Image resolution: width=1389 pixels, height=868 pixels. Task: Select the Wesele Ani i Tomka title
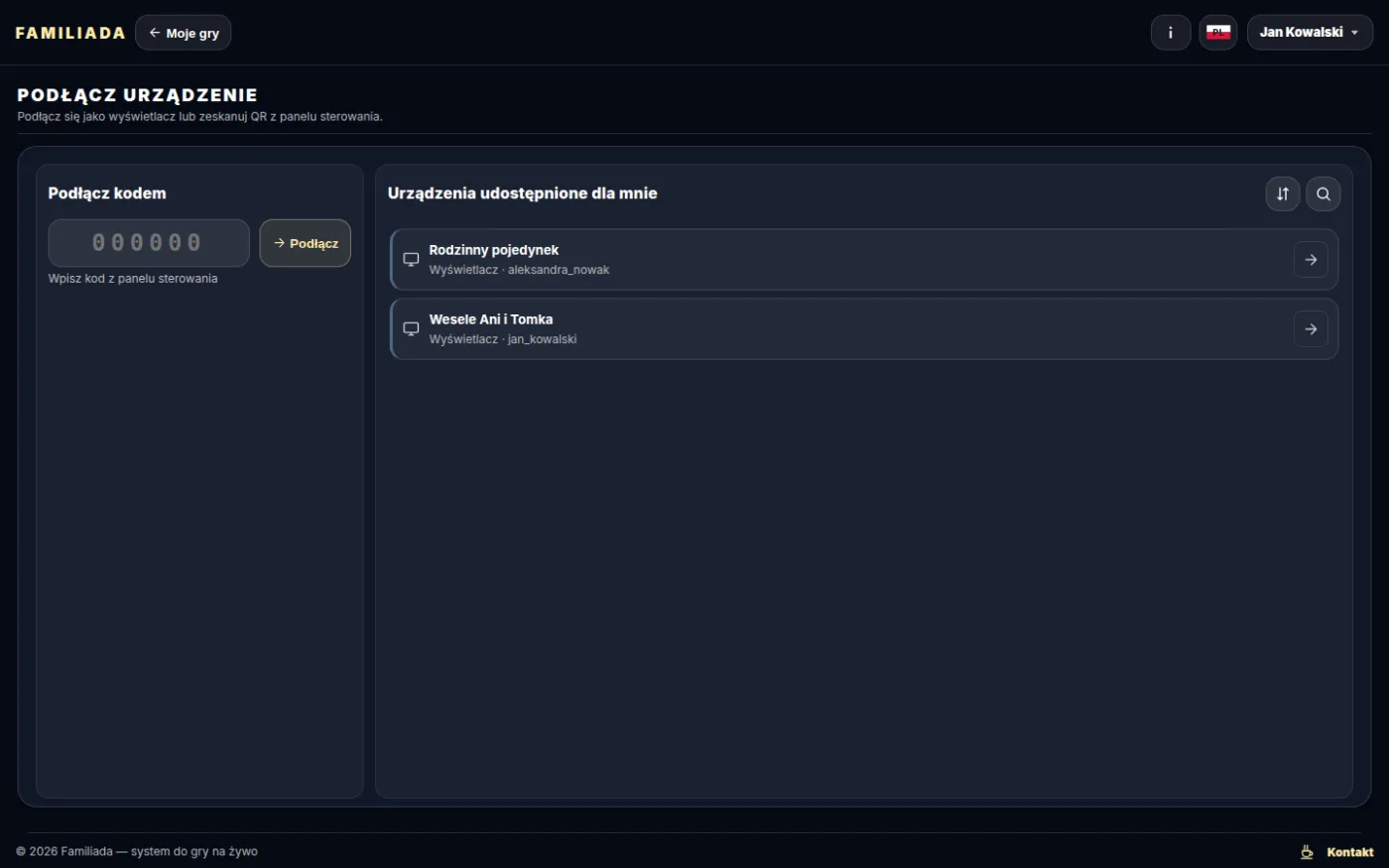pyautogui.click(x=491, y=319)
